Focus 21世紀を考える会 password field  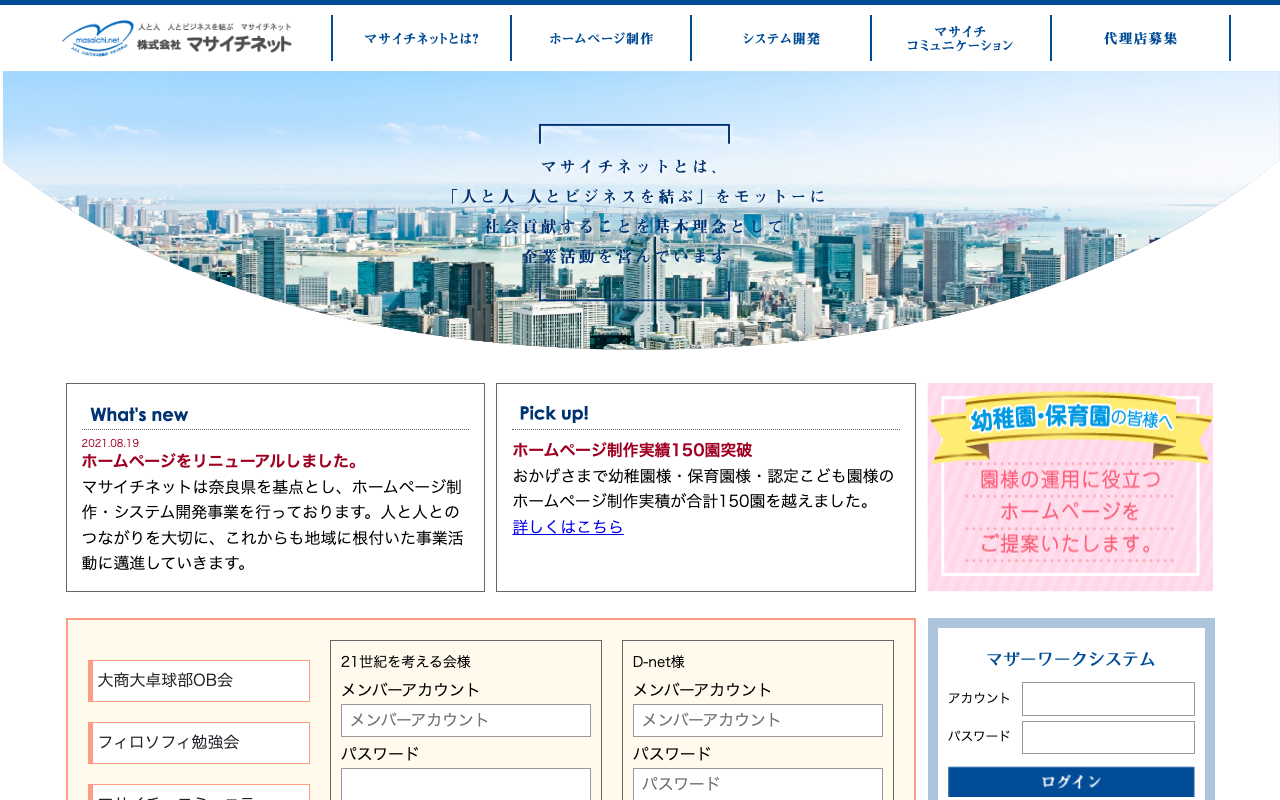(466, 784)
